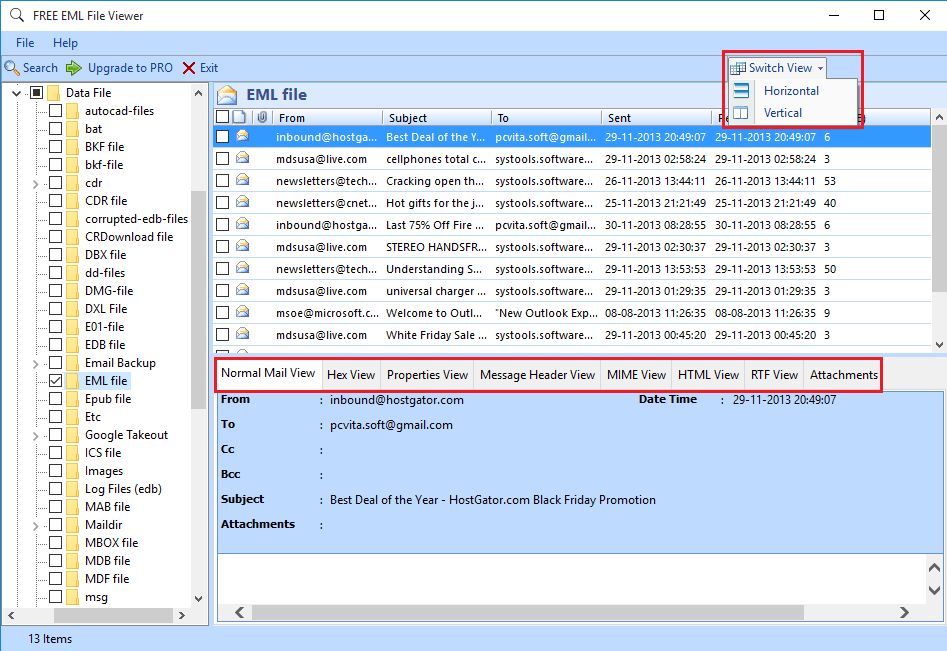
Task: Check the MBOX file checkbox
Action: click(x=54, y=542)
